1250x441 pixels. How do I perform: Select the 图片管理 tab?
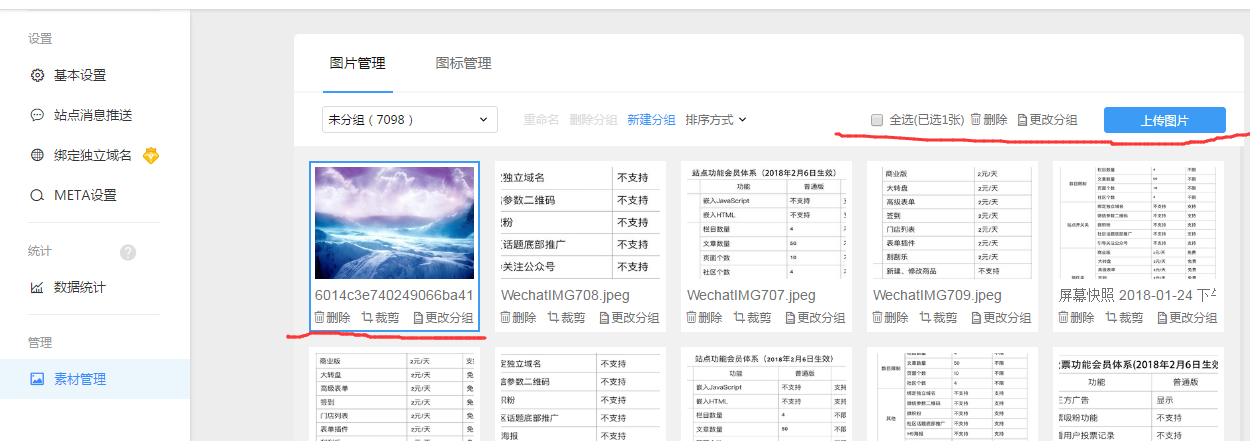[x=358, y=63]
